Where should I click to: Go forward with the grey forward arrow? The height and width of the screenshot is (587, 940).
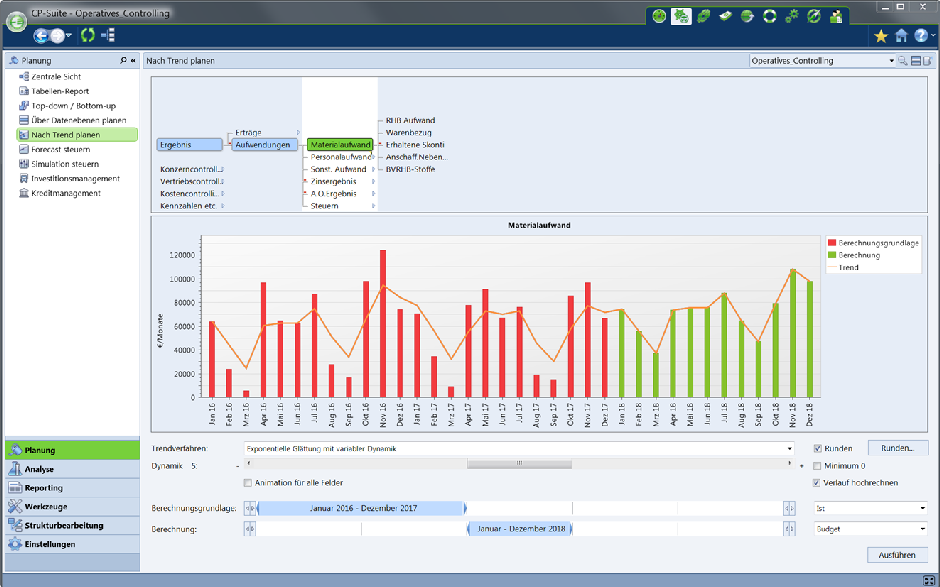coord(57,36)
